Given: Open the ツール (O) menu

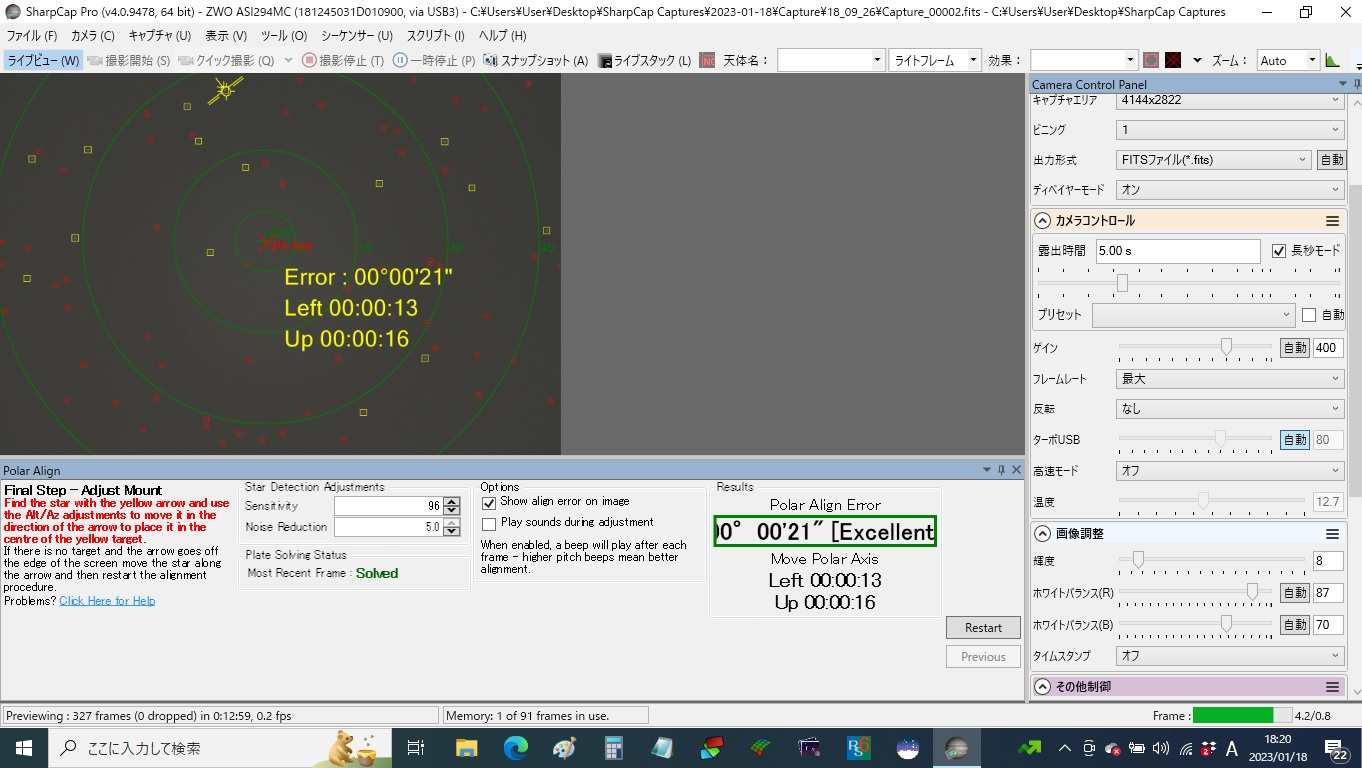Looking at the screenshot, I should point(283,35).
